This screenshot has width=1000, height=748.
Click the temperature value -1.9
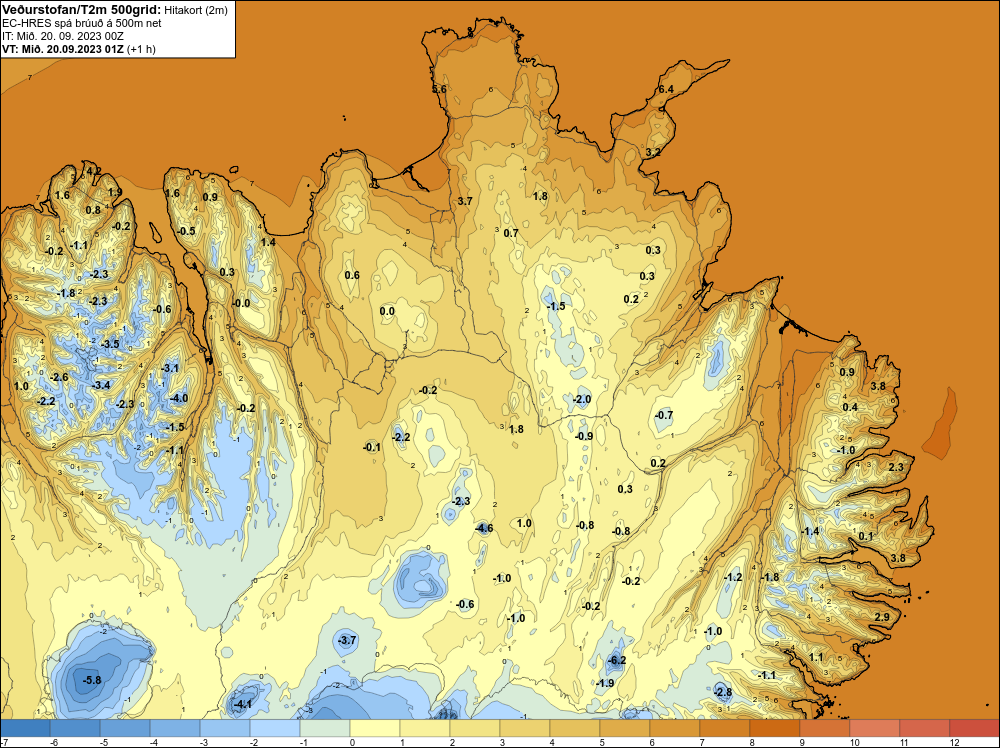605,683
